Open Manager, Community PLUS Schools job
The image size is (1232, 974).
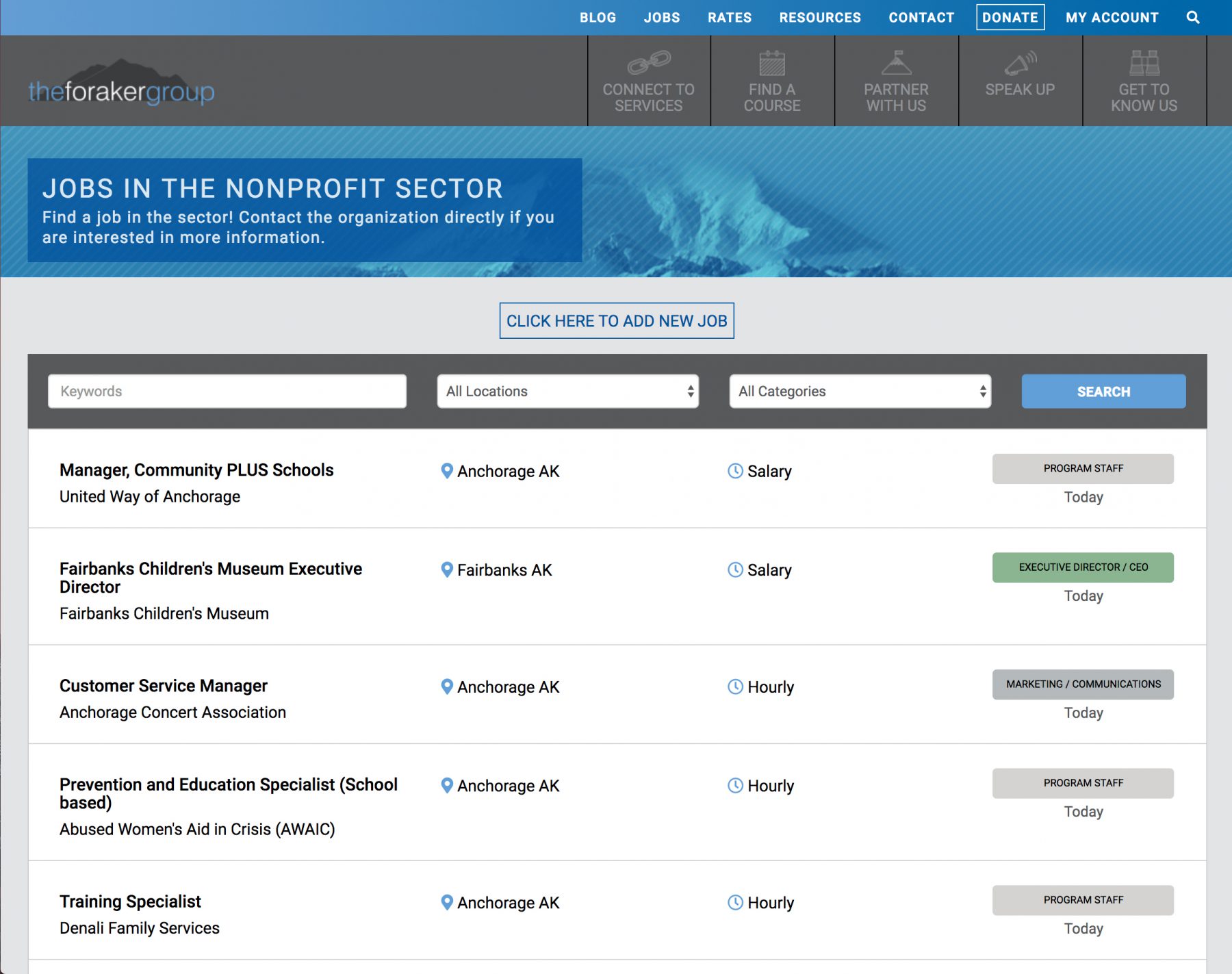(196, 470)
